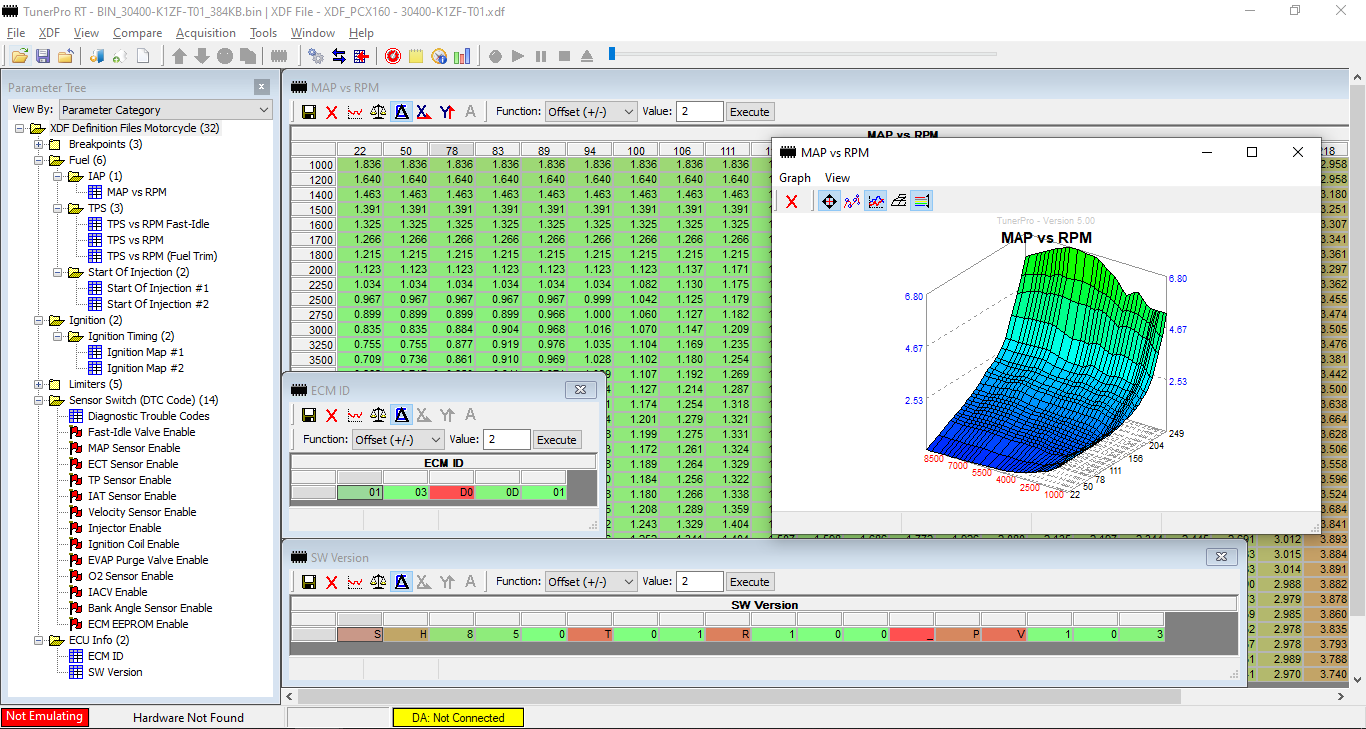Toggle the crosshair icon in graph toolbar
The image size is (1366, 729).
pyautogui.click(x=828, y=202)
